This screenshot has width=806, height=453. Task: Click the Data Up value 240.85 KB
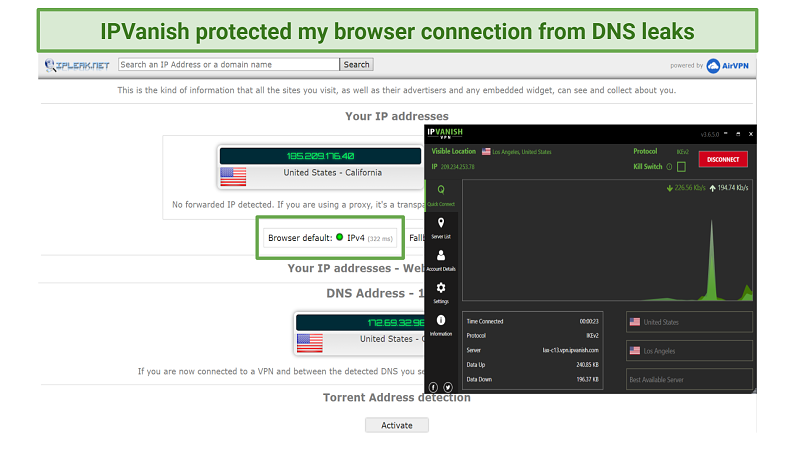point(588,365)
